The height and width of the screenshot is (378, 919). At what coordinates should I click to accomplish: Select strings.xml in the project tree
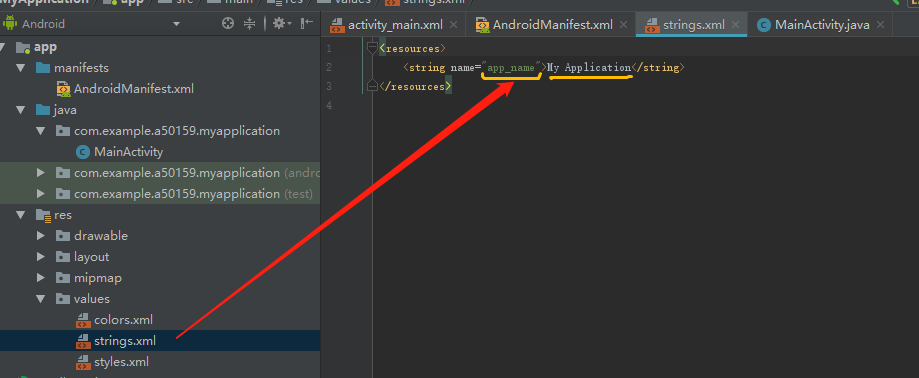[x=160, y=340]
